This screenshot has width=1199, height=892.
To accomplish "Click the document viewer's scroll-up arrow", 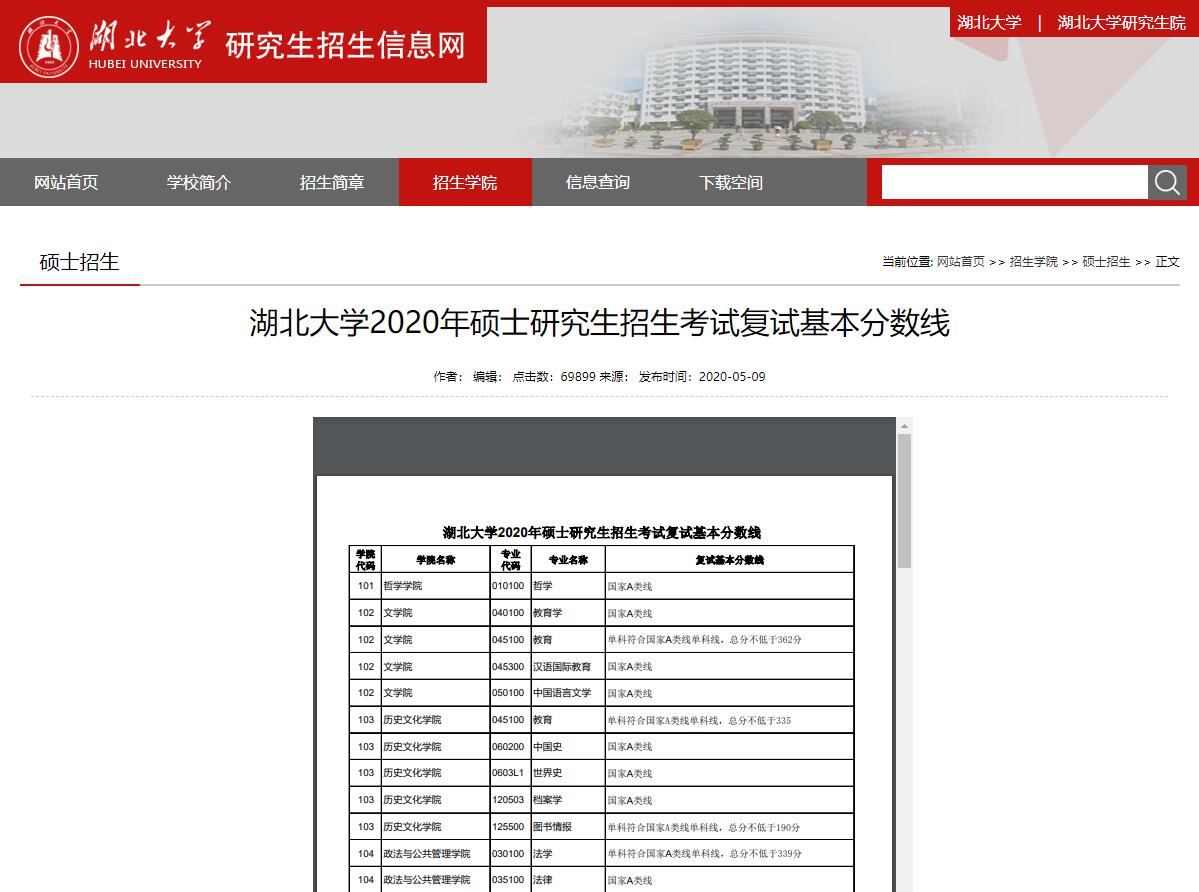I will pos(904,426).
